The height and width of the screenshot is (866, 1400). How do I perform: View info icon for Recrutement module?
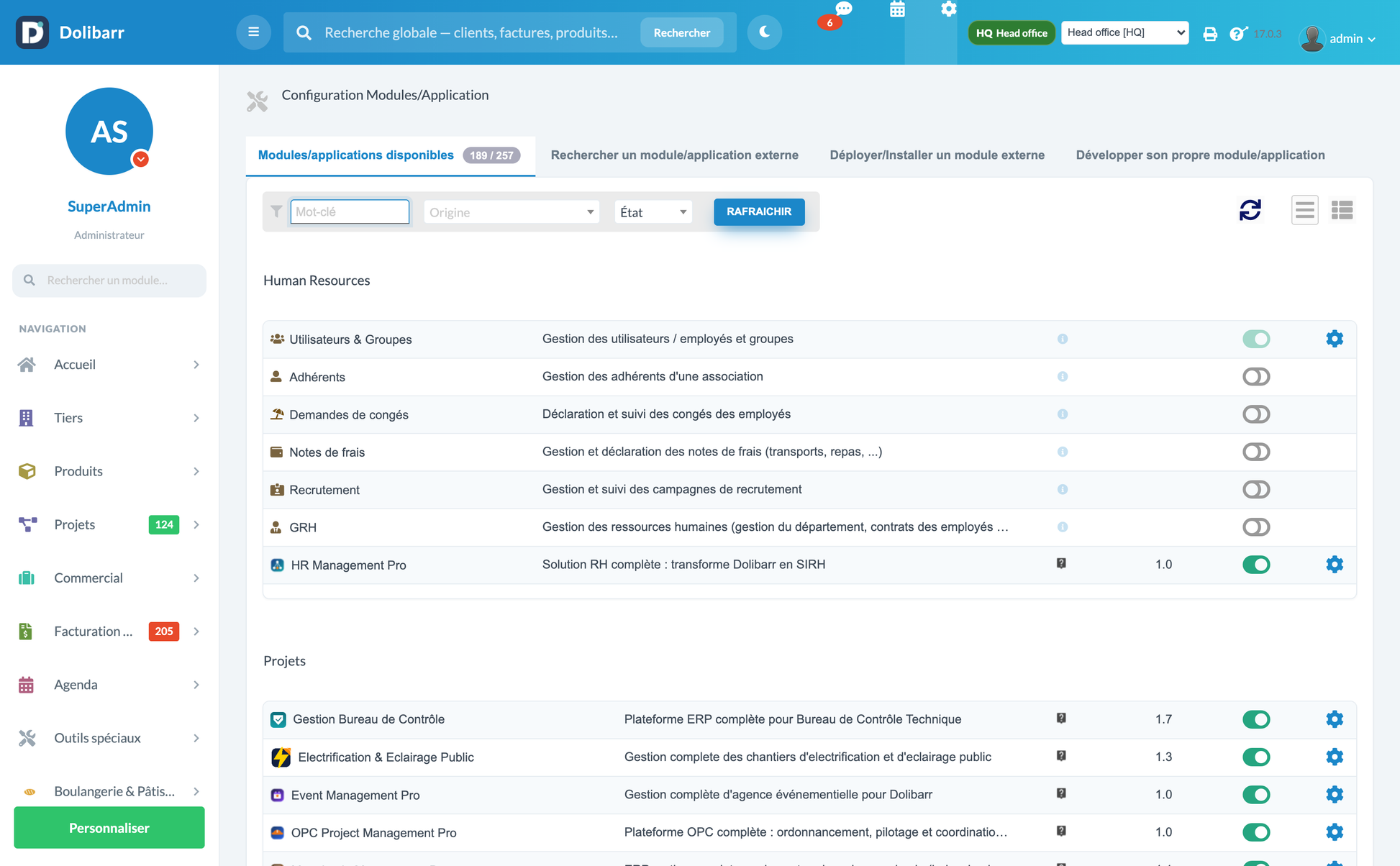point(1063,490)
